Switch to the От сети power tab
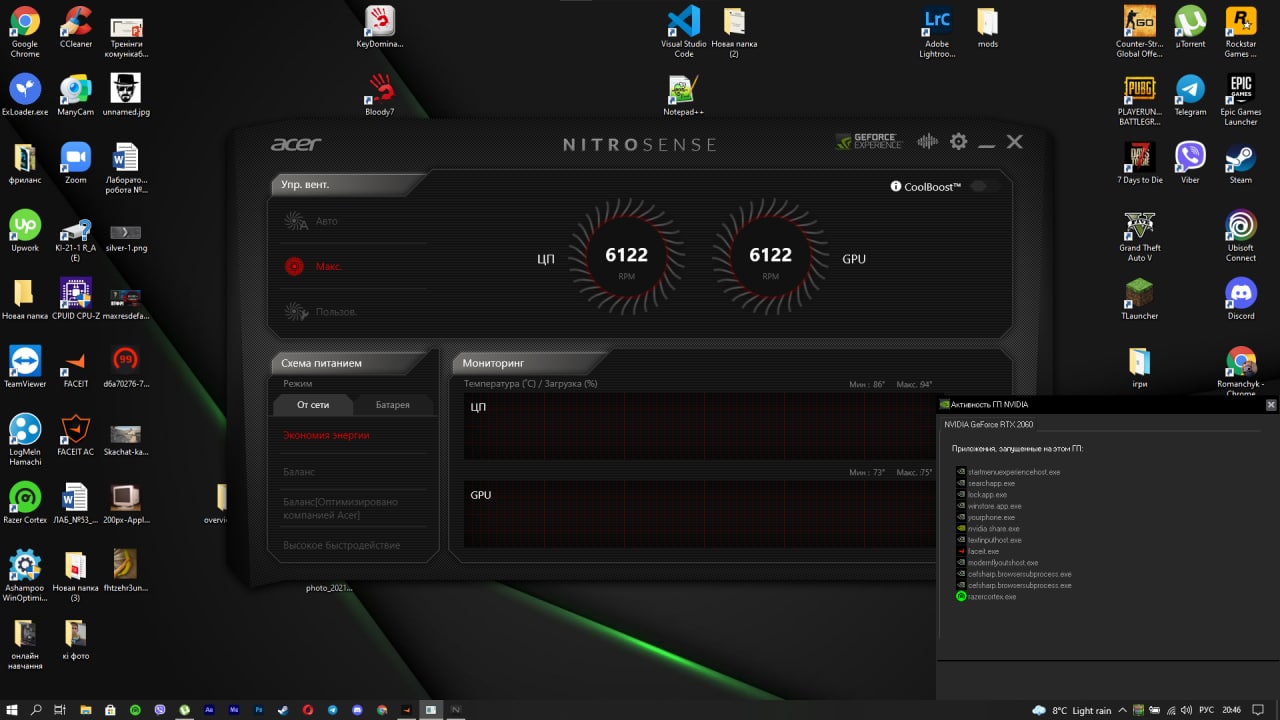The width and height of the screenshot is (1280, 720). pos(313,405)
